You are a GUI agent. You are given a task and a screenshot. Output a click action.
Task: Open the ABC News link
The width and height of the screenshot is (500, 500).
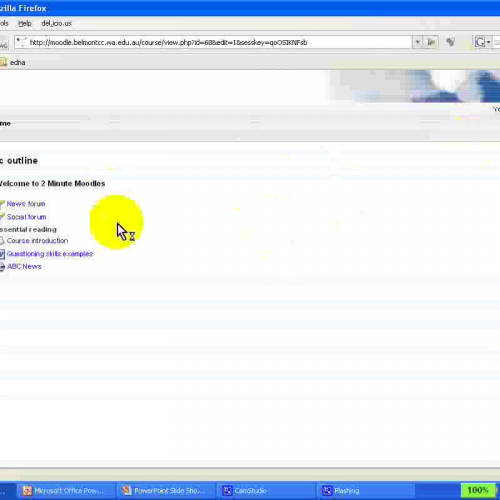(24, 266)
